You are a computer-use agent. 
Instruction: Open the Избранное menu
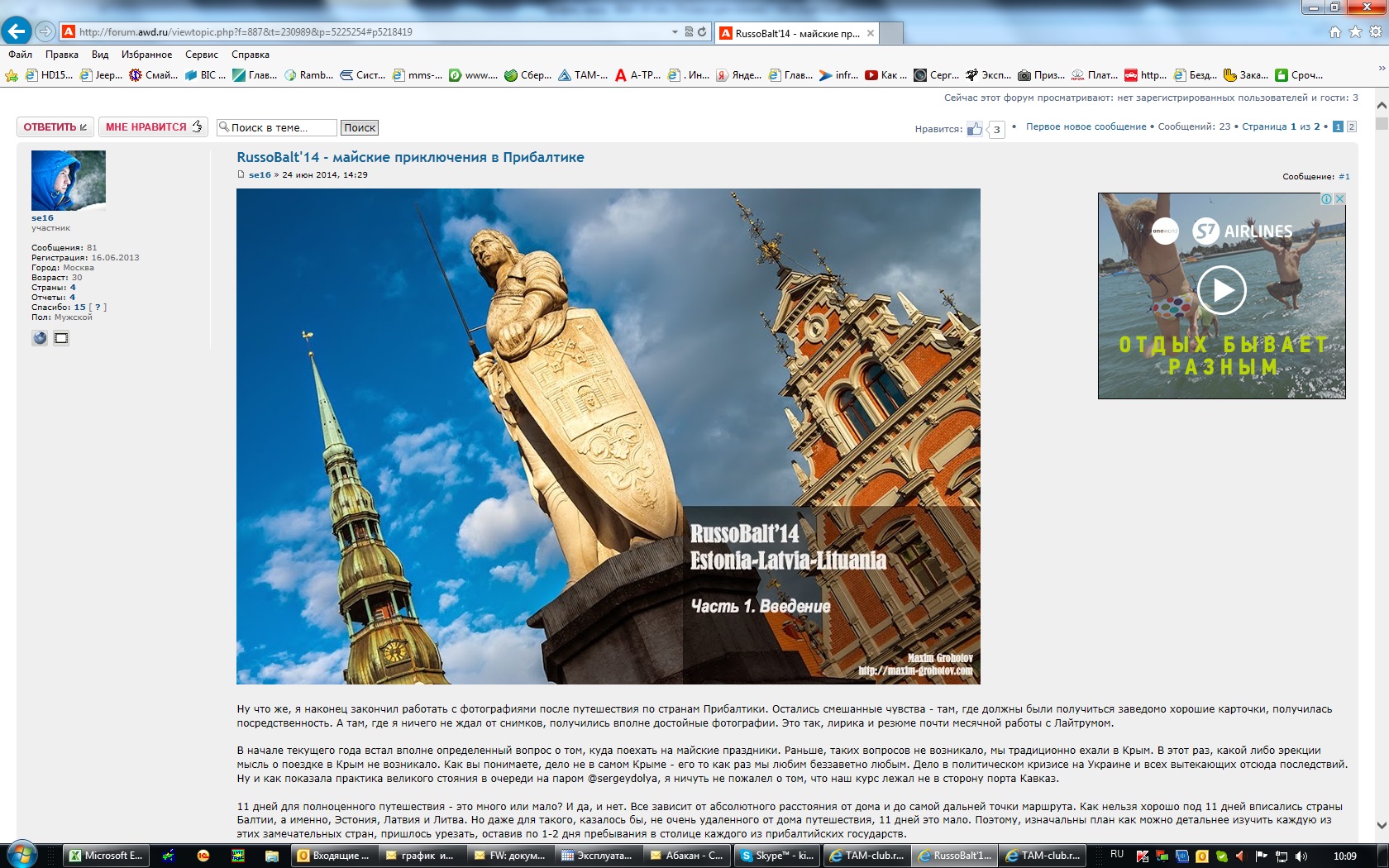pyautogui.click(x=146, y=55)
